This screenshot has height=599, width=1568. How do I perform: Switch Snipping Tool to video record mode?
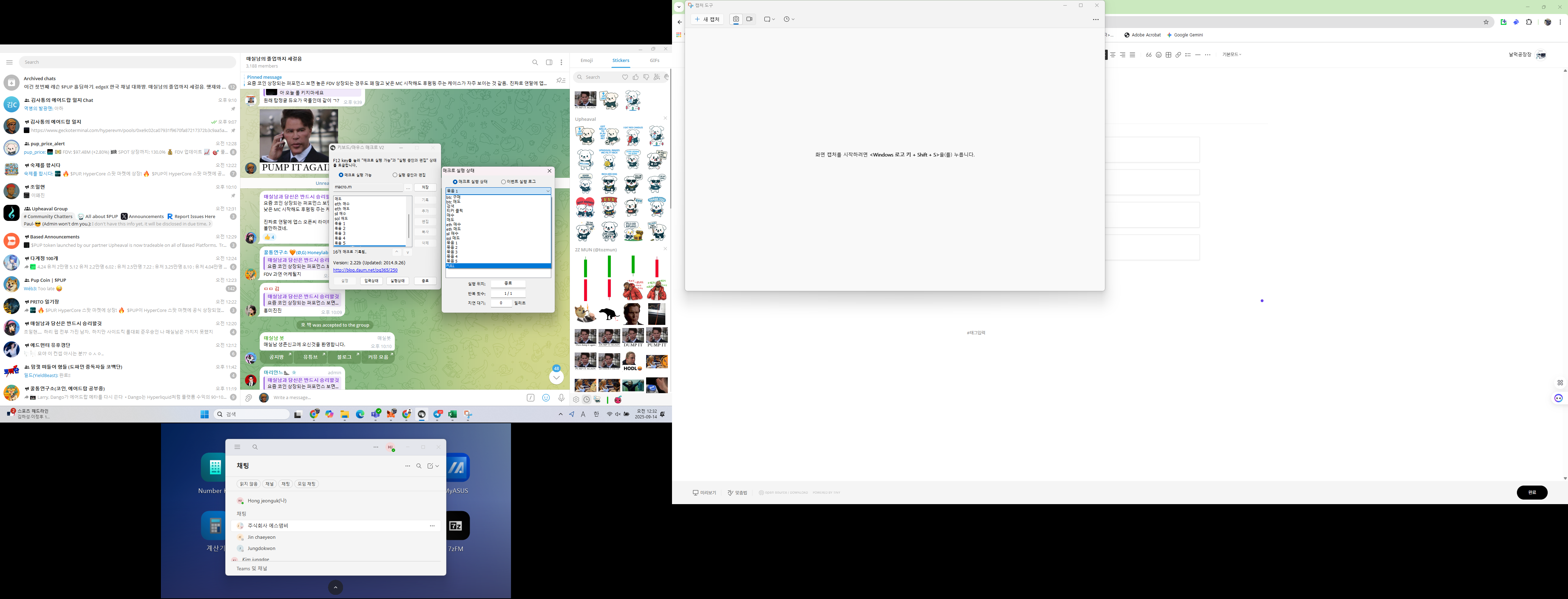point(750,20)
